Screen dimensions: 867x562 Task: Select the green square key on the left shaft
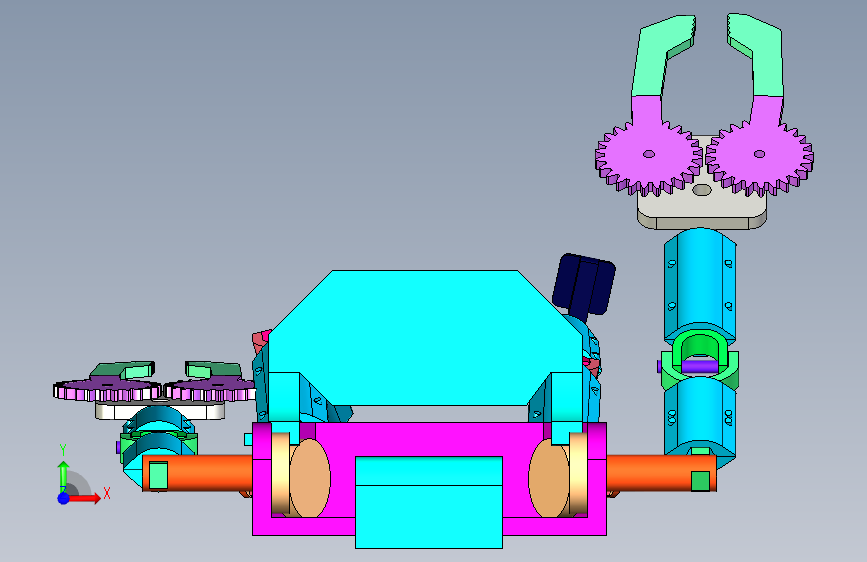coord(158,476)
